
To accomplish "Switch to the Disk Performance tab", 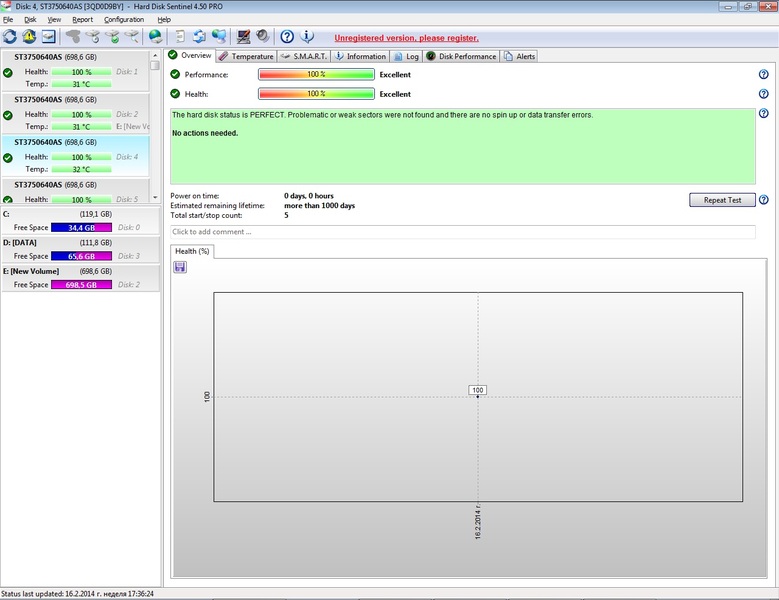I will tap(461, 56).
